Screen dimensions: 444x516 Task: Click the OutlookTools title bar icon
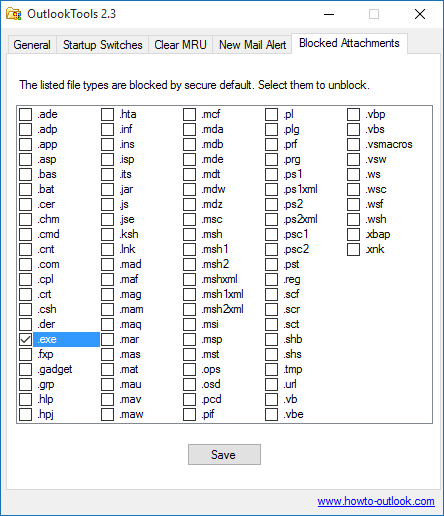click(14, 14)
